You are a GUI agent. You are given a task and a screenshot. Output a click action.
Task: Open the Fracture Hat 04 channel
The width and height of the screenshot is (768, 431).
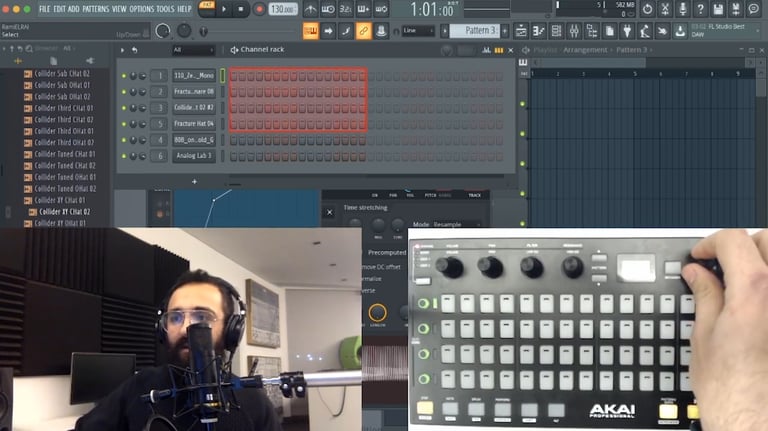point(194,124)
